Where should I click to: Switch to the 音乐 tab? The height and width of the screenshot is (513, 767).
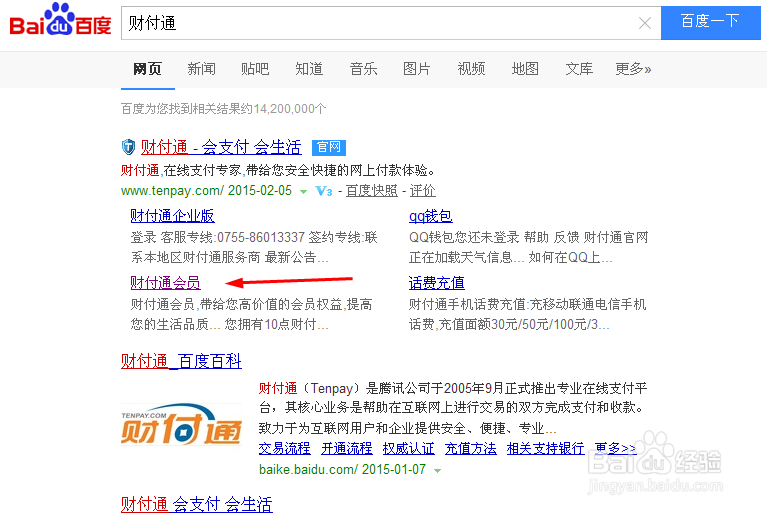coord(363,69)
